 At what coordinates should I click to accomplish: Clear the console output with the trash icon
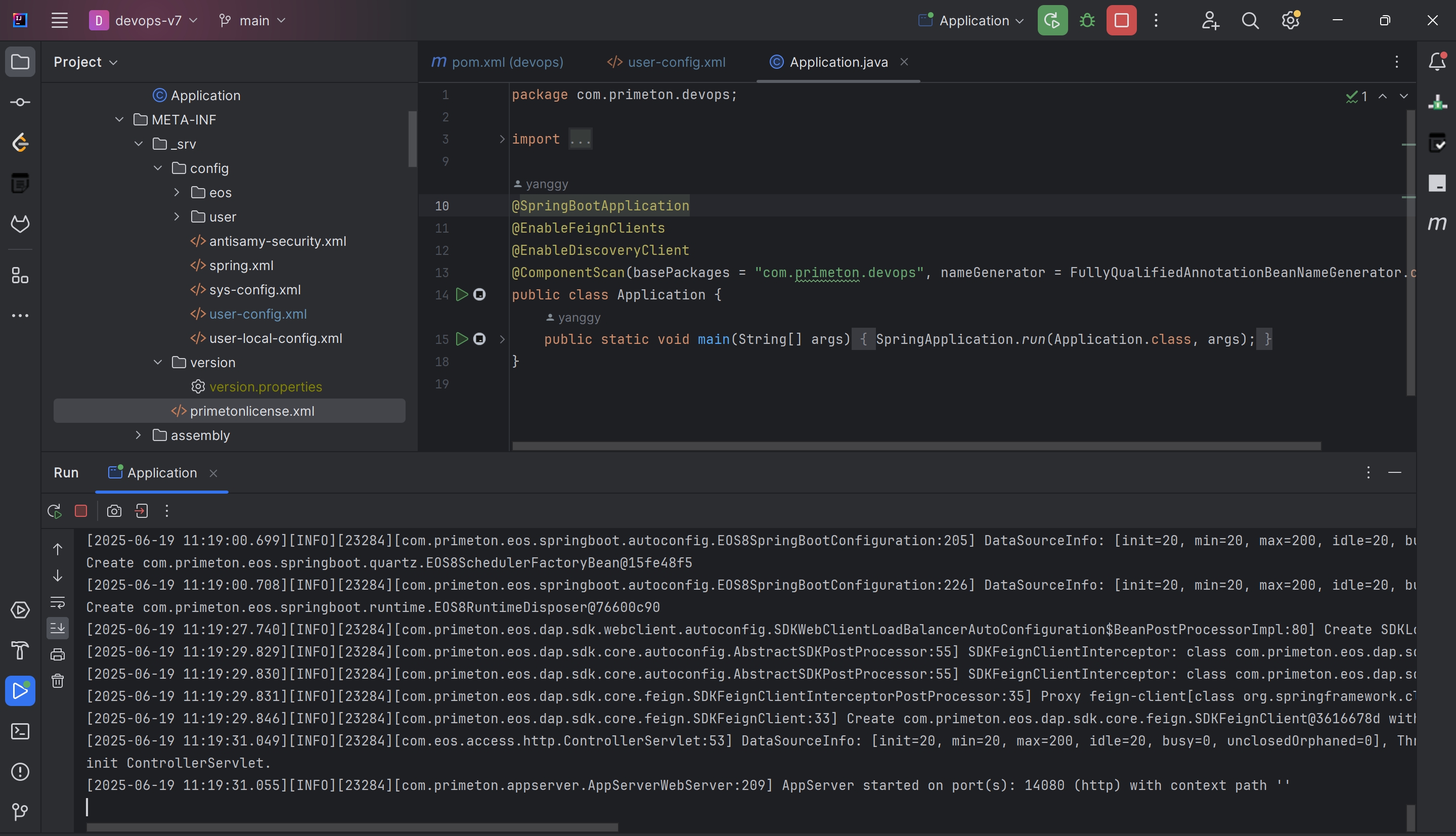(x=58, y=682)
